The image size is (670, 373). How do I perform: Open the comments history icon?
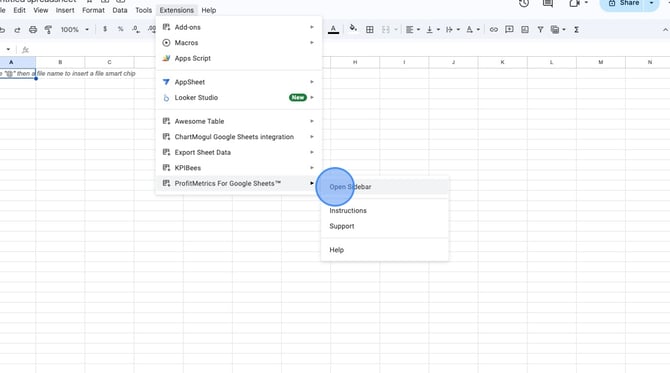coord(548,3)
